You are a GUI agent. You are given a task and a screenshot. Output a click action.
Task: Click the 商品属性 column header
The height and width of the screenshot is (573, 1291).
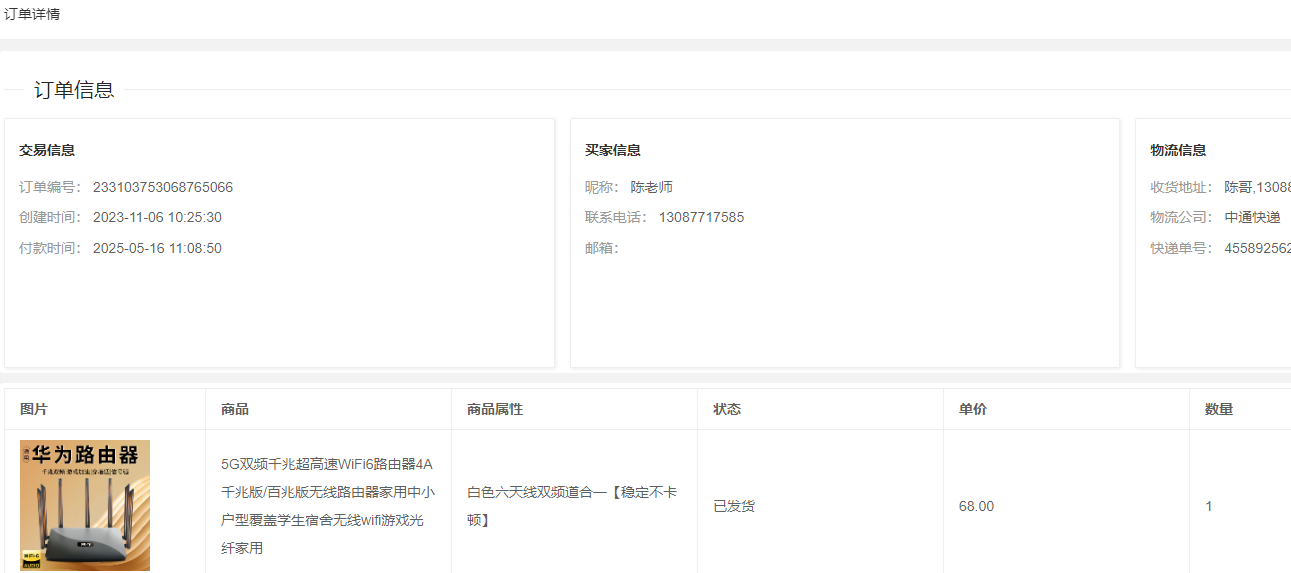(495, 409)
